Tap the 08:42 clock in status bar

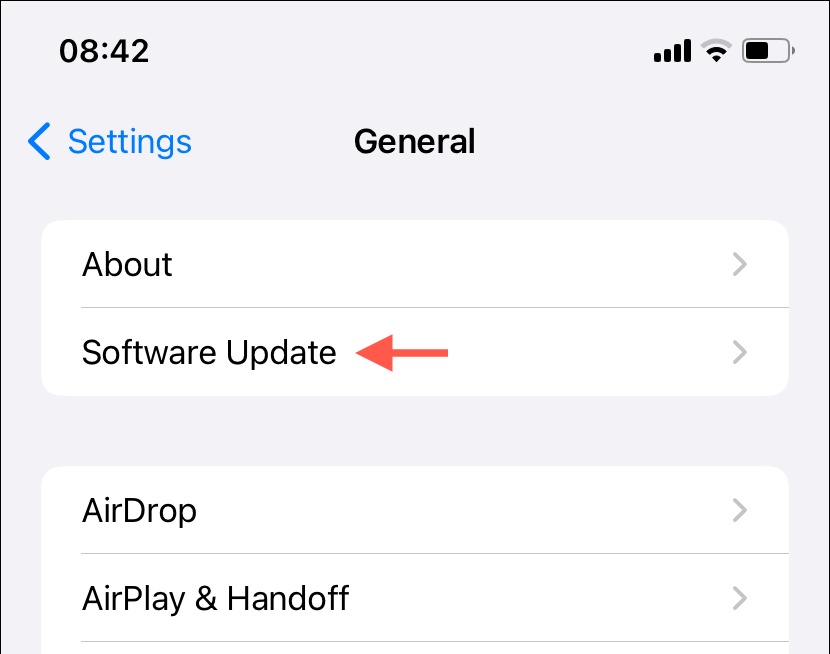click(104, 51)
